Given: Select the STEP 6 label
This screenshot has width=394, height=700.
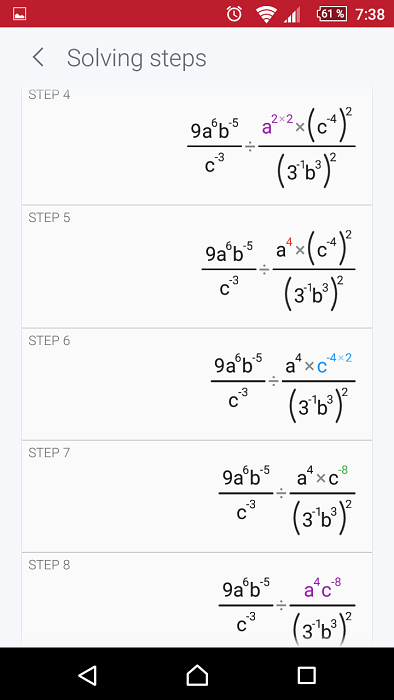Looking at the screenshot, I should pos(50,341).
